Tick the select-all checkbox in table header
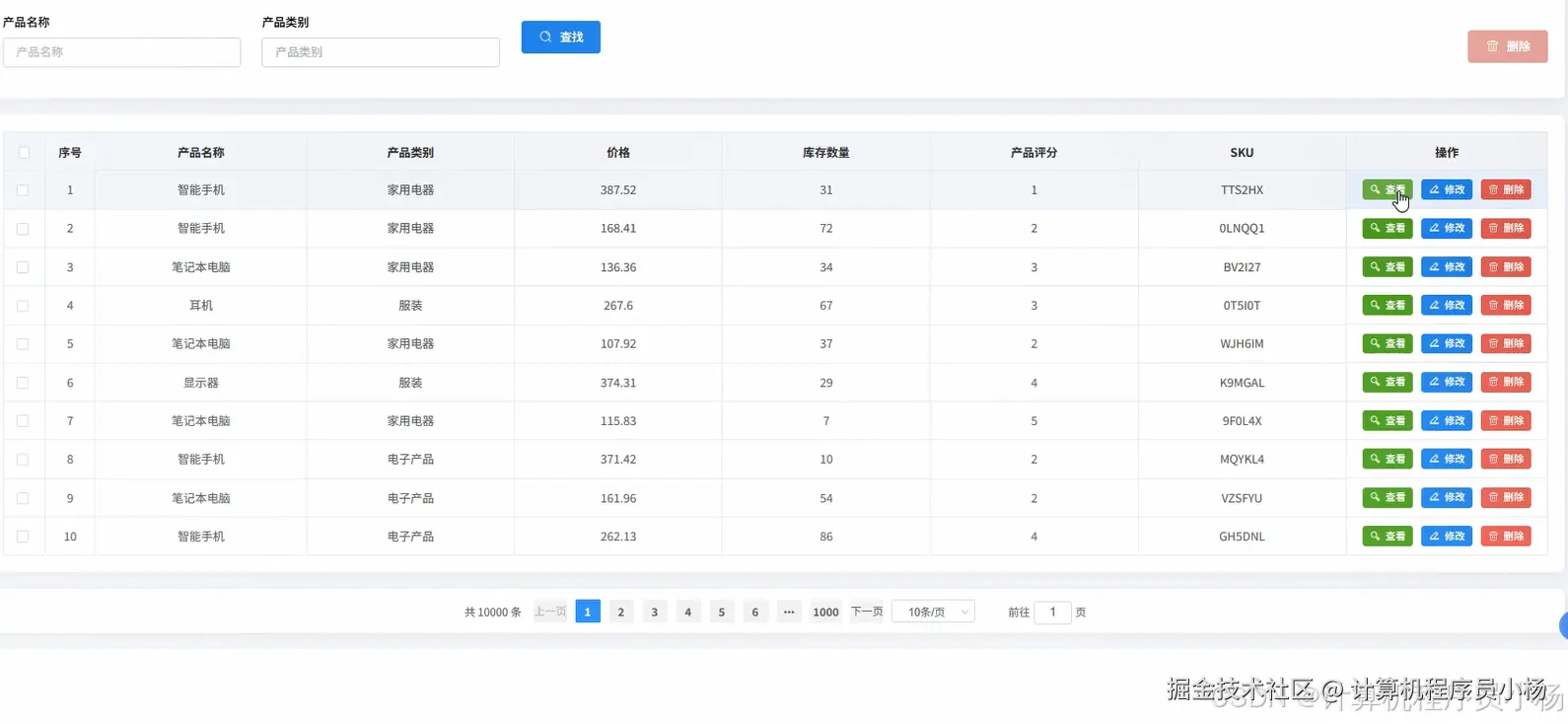This screenshot has height=724, width=1568. coord(24,153)
